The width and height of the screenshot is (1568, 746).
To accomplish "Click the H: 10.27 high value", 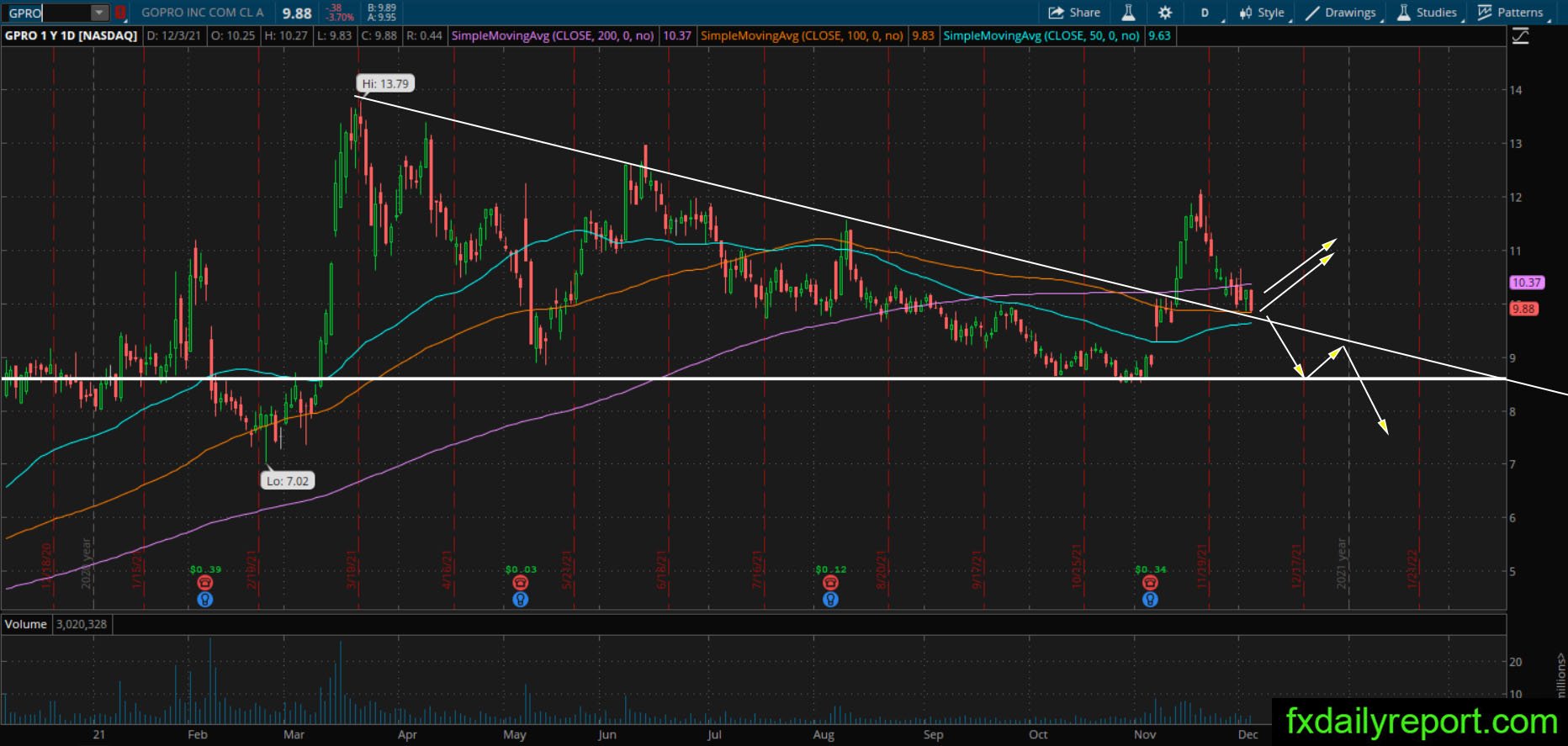I will 285,36.
